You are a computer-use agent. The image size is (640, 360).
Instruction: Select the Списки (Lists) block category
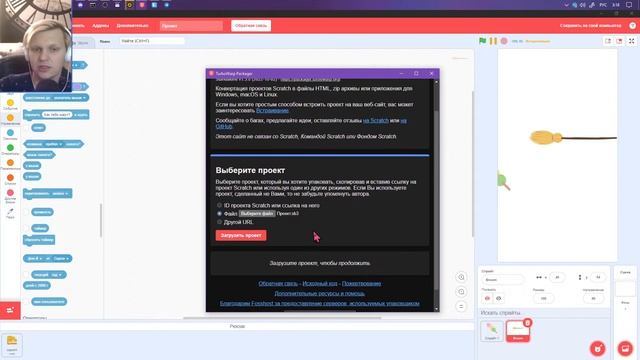coord(10,180)
